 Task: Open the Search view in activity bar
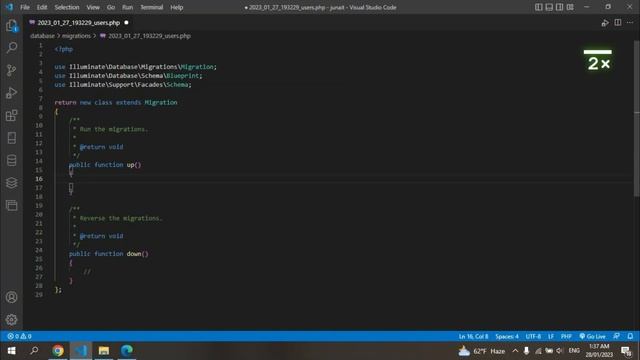click(11, 48)
